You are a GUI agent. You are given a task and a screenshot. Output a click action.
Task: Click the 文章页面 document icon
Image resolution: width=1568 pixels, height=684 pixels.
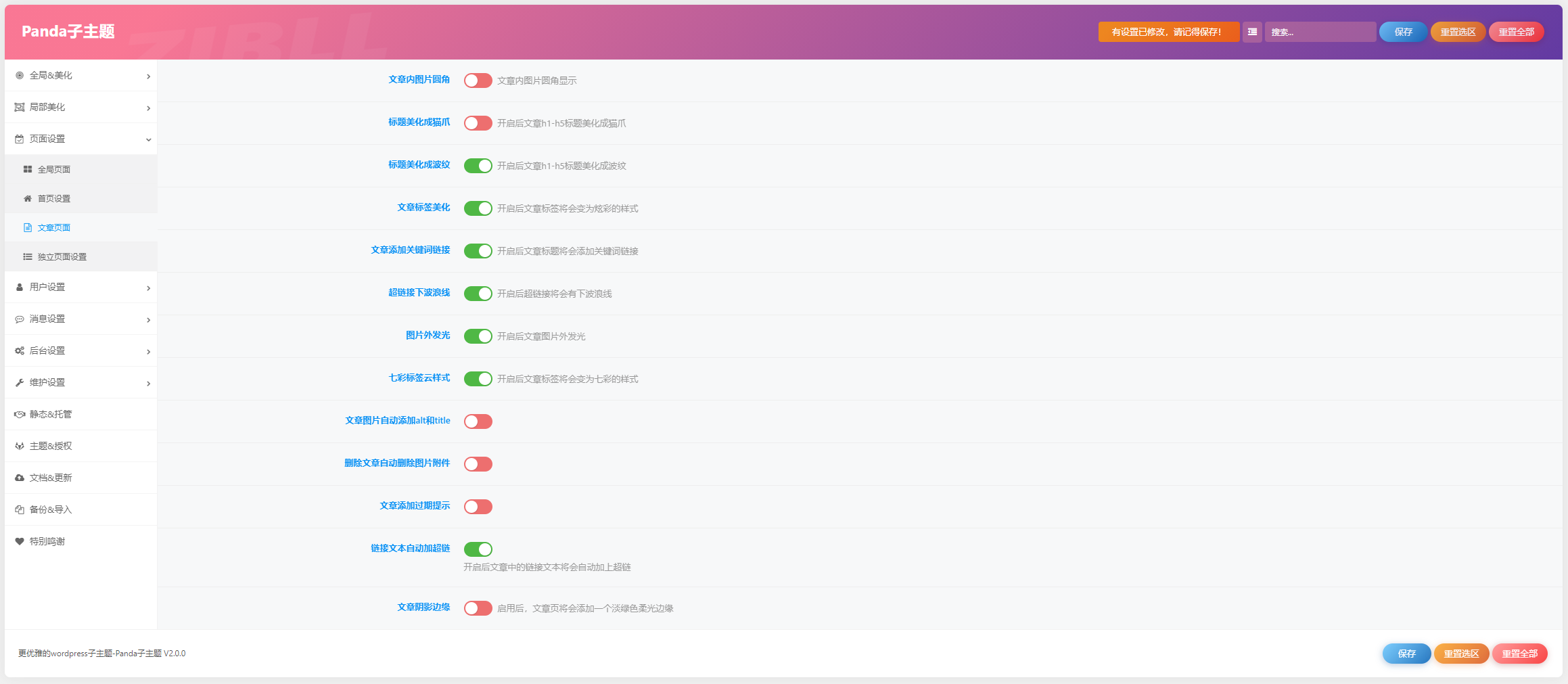click(x=28, y=227)
